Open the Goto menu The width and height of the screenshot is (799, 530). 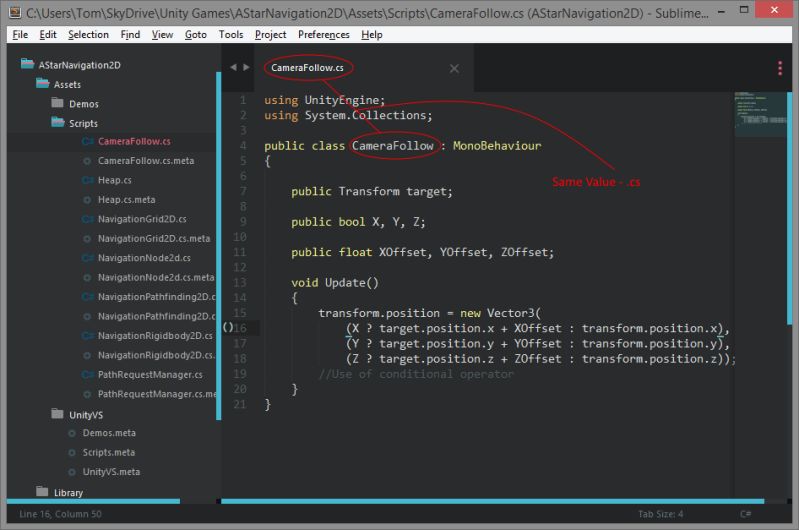click(x=195, y=35)
